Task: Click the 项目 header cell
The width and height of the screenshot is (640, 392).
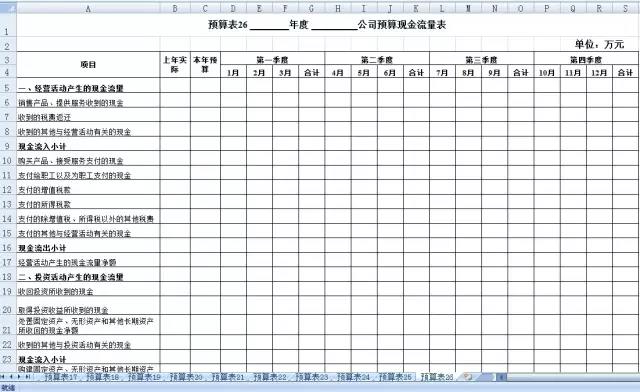Action: point(88,65)
